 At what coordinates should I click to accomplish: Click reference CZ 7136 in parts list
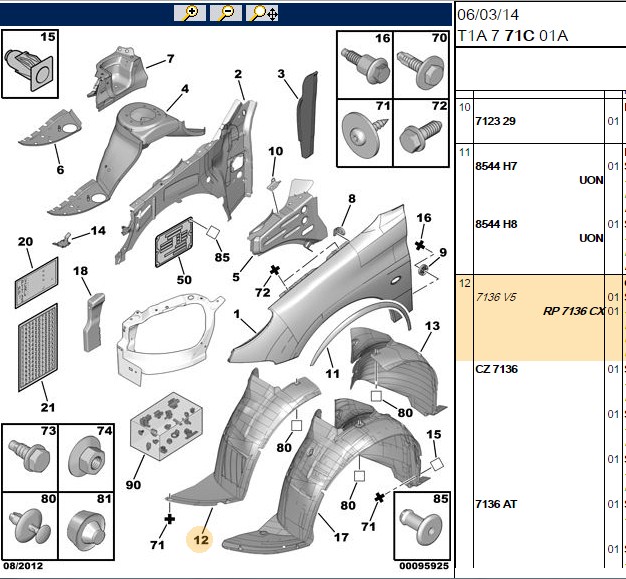(496, 369)
